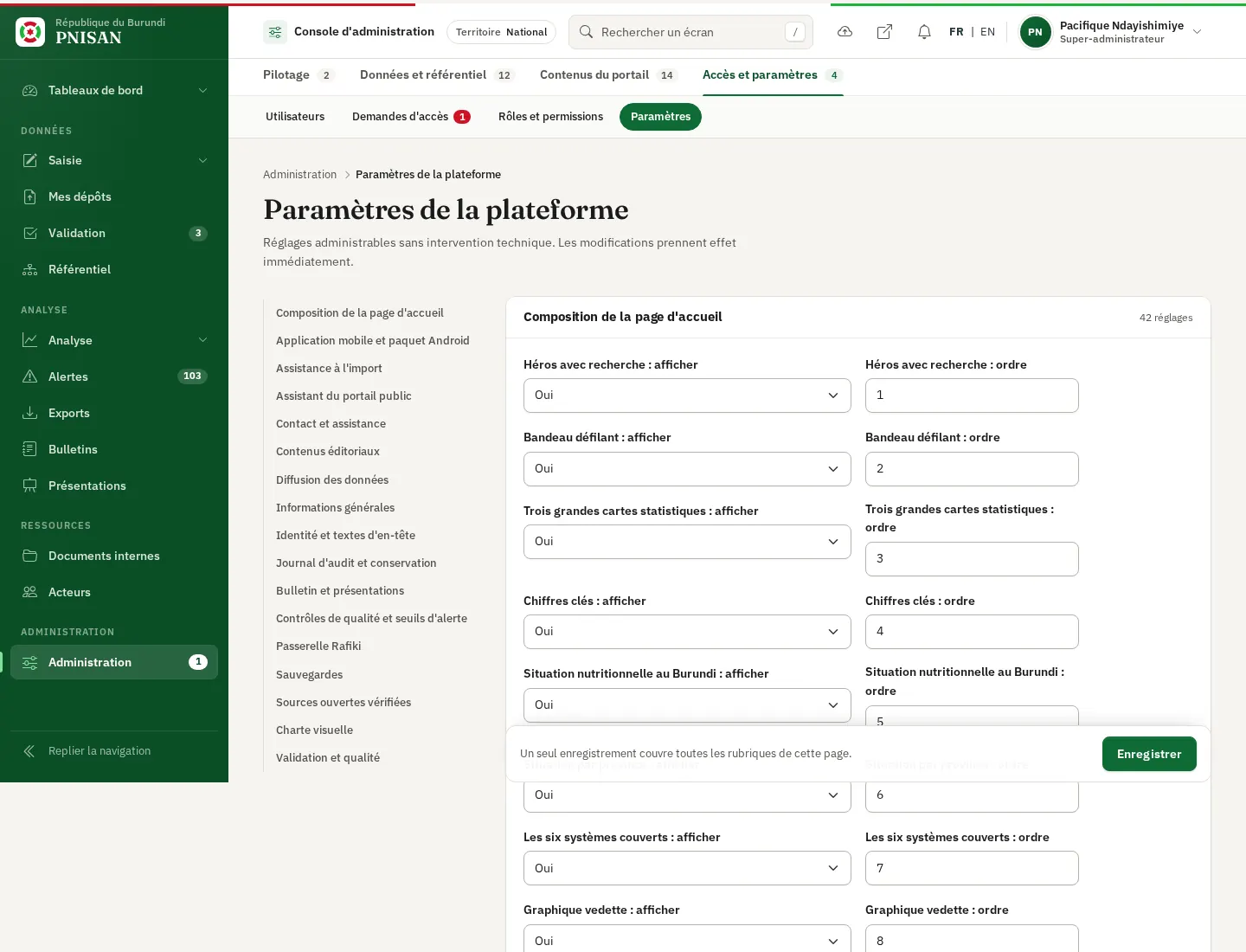Open user account menu chevron
The width and height of the screenshot is (1246, 952).
(1198, 32)
